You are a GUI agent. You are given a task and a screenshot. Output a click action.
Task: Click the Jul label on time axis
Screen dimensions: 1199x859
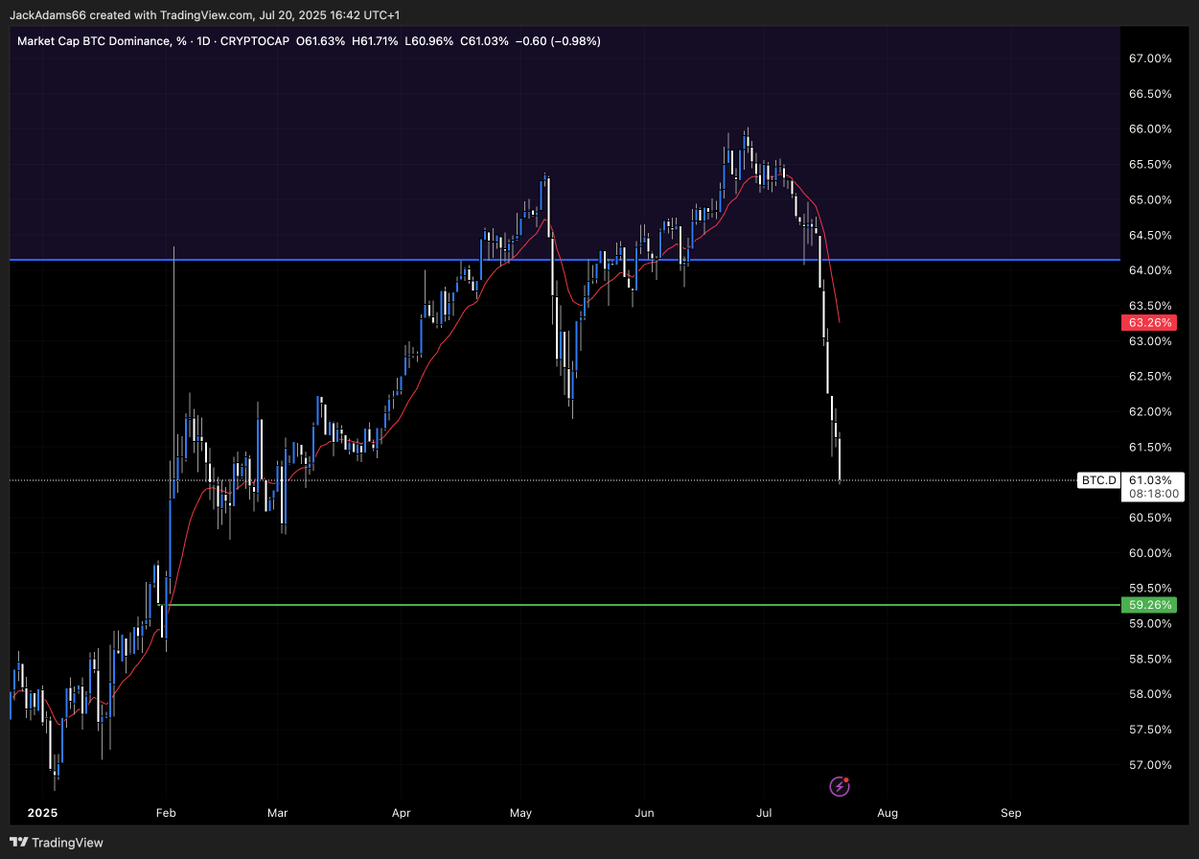click(x=764, y=813)
